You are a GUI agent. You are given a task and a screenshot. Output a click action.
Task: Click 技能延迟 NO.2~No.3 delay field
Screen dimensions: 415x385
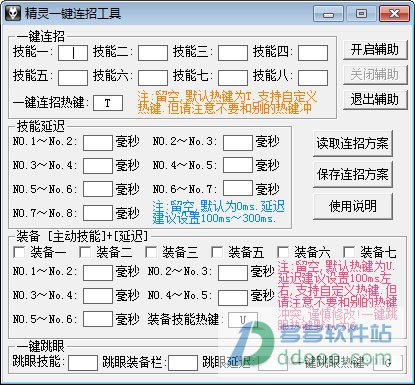pyautogui.click(x=238, y=143)
